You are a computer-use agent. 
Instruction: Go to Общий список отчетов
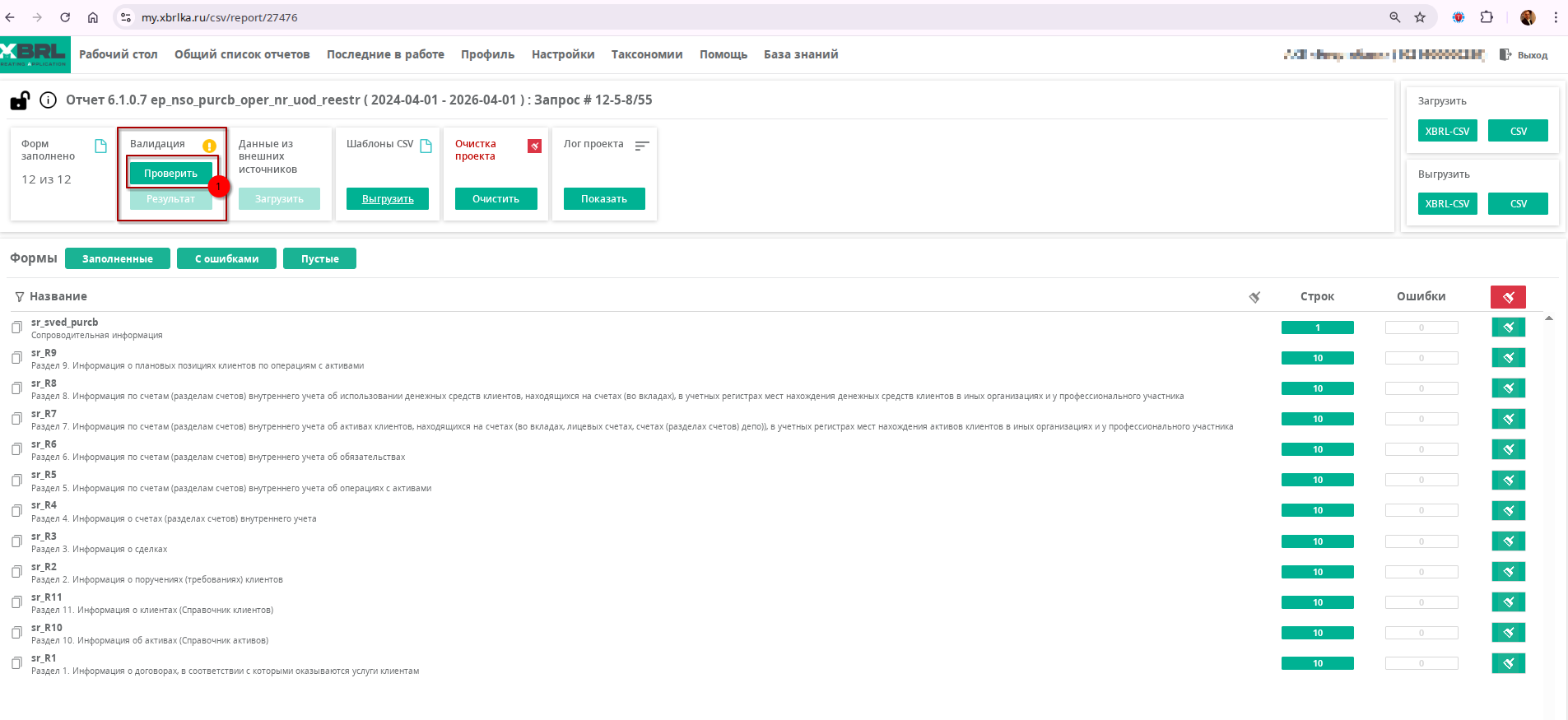tap(242, 54)
